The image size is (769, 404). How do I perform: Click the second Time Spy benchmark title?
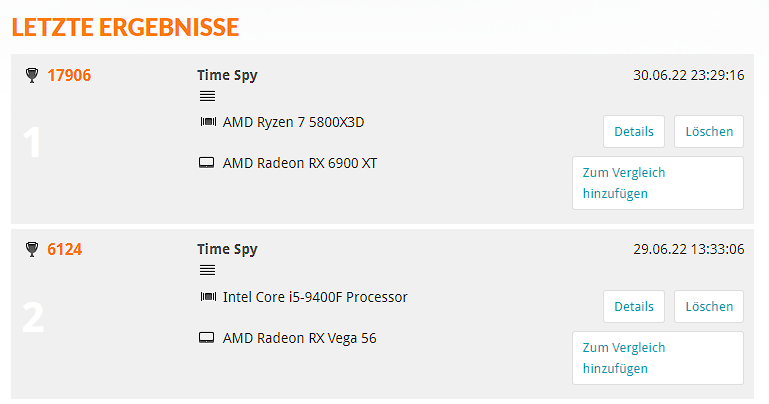[228, 250]
